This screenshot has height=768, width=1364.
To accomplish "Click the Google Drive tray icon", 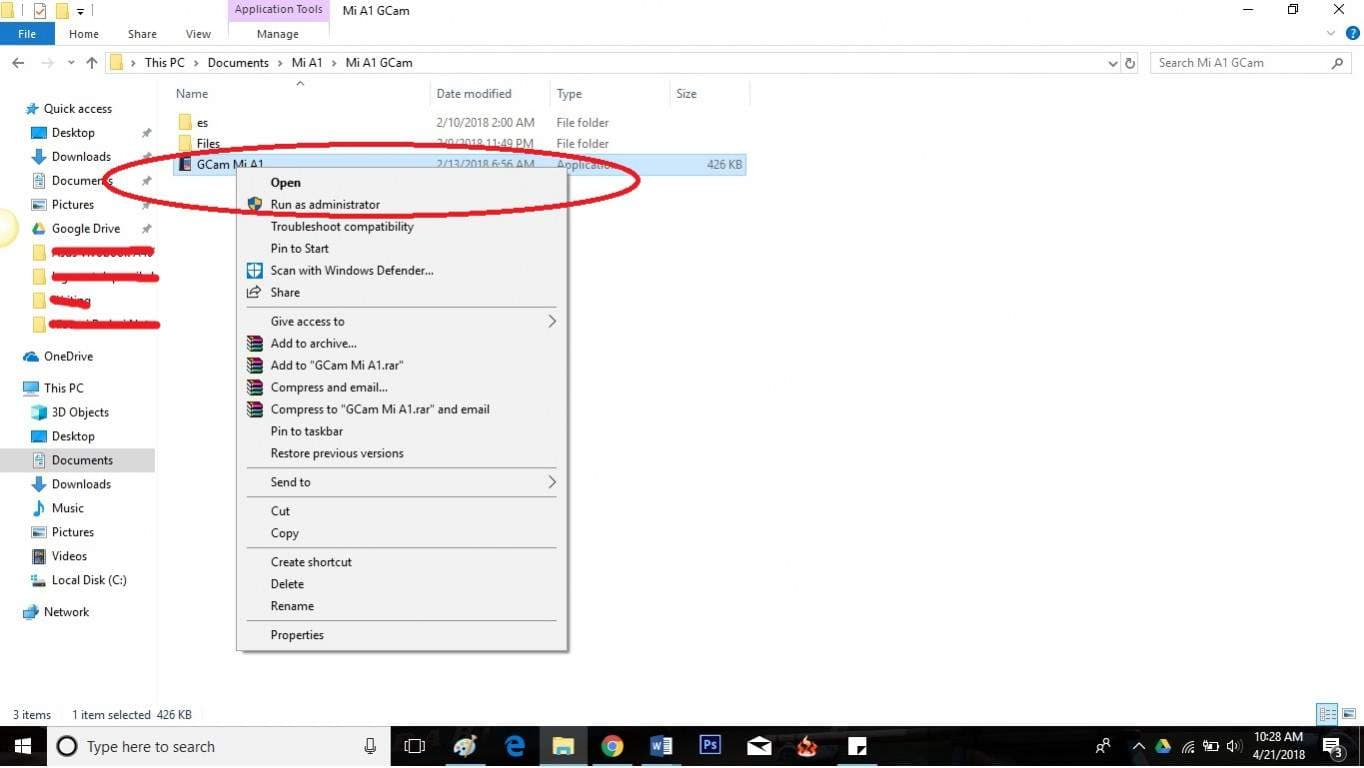I will 1163,746.
